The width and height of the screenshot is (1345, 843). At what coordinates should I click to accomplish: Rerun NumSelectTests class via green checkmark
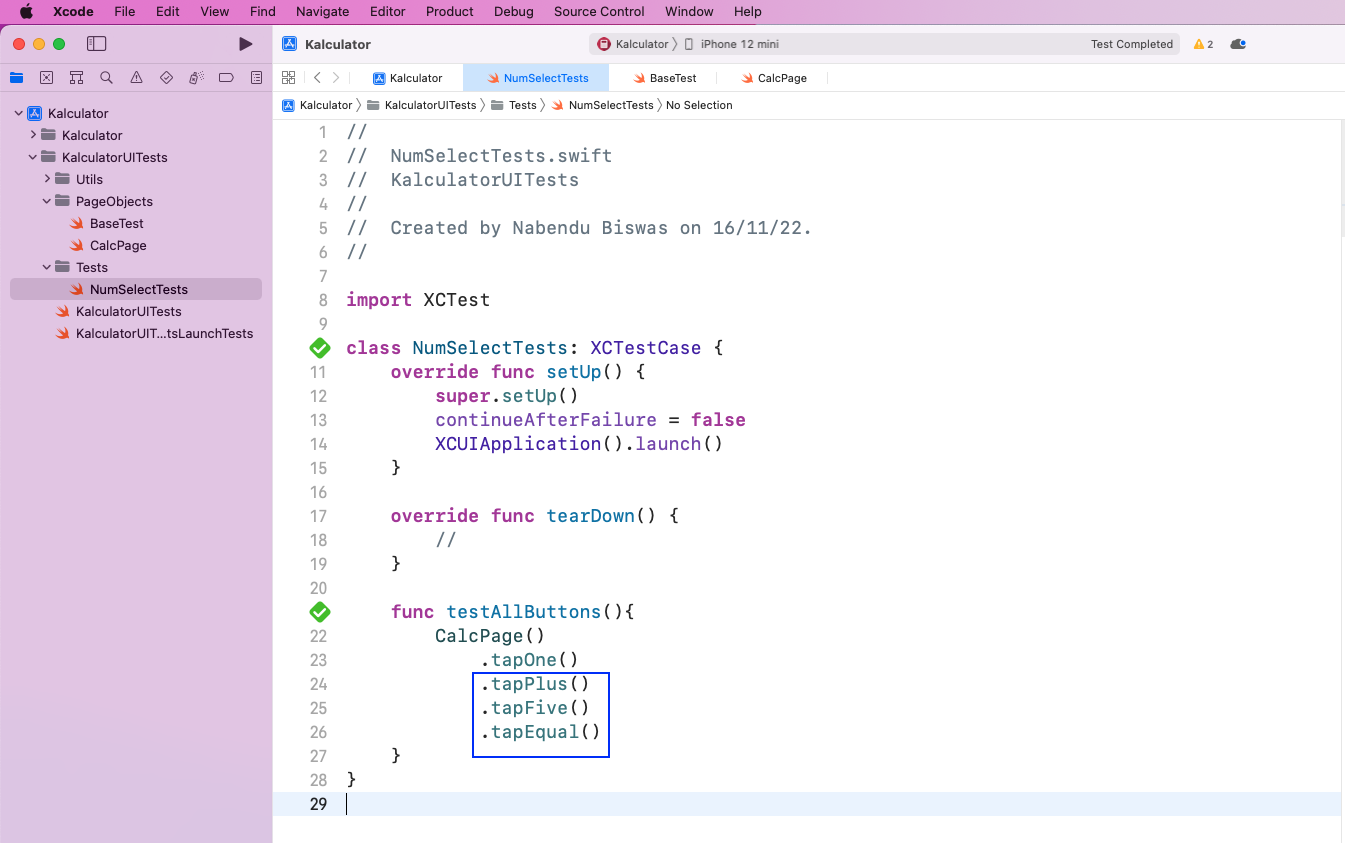319,348
